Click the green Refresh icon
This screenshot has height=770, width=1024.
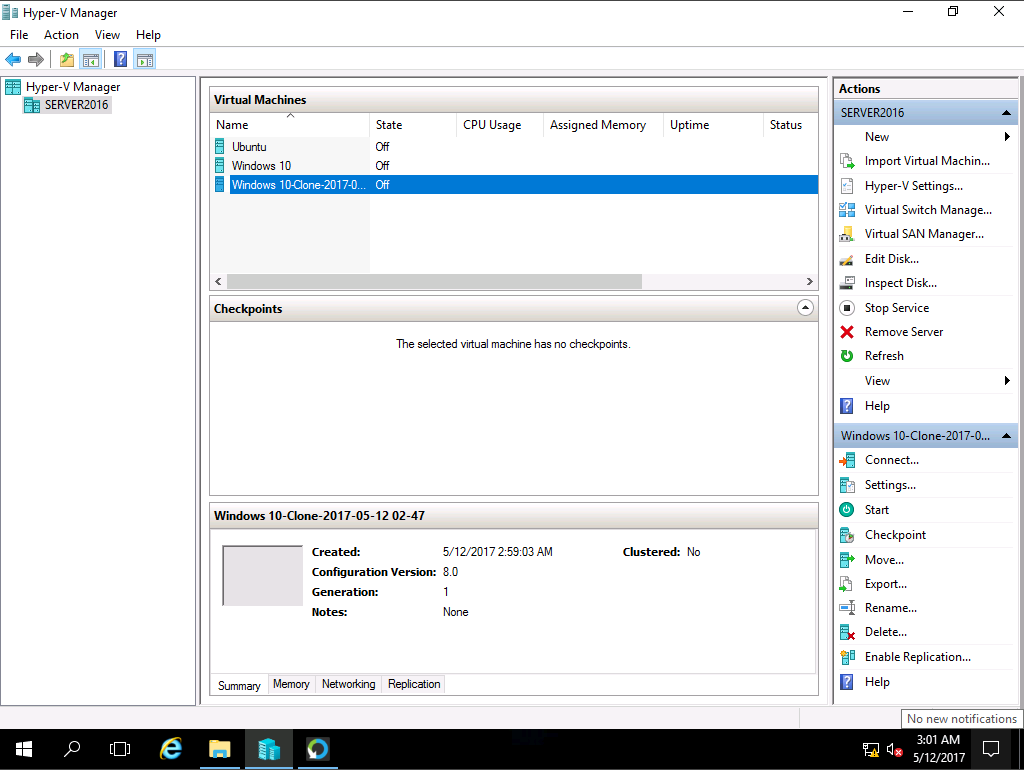(x=847, y=356)
